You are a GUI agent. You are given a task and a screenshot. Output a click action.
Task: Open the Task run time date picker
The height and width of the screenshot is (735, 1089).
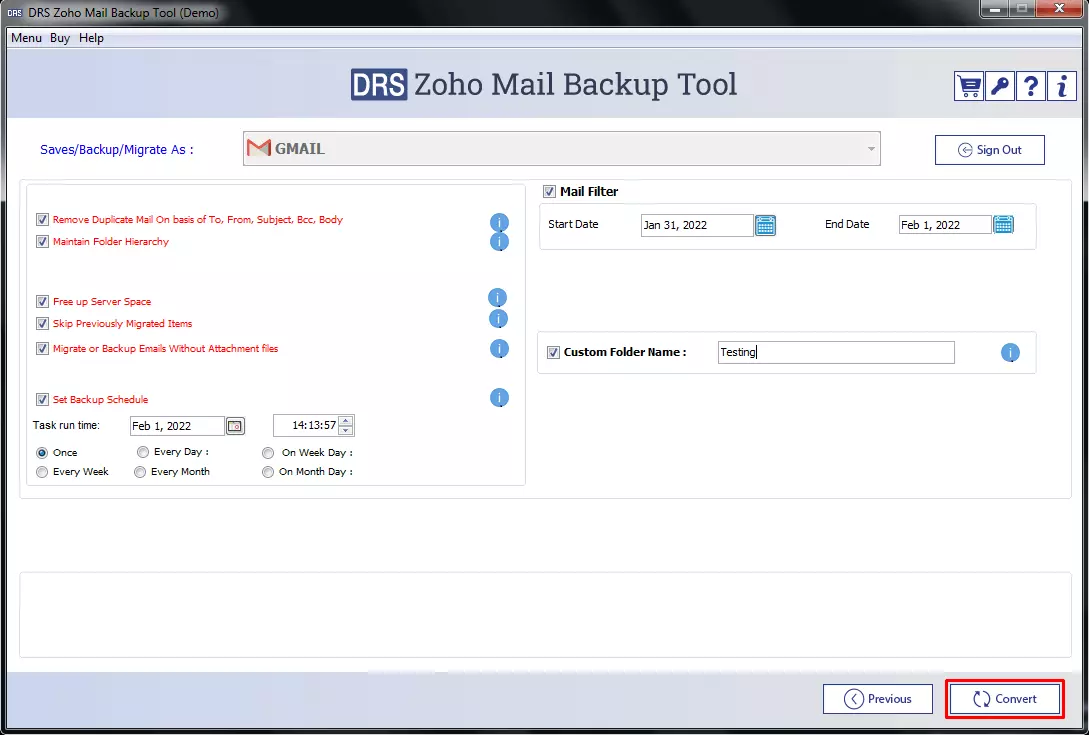[x=235, y=426]
